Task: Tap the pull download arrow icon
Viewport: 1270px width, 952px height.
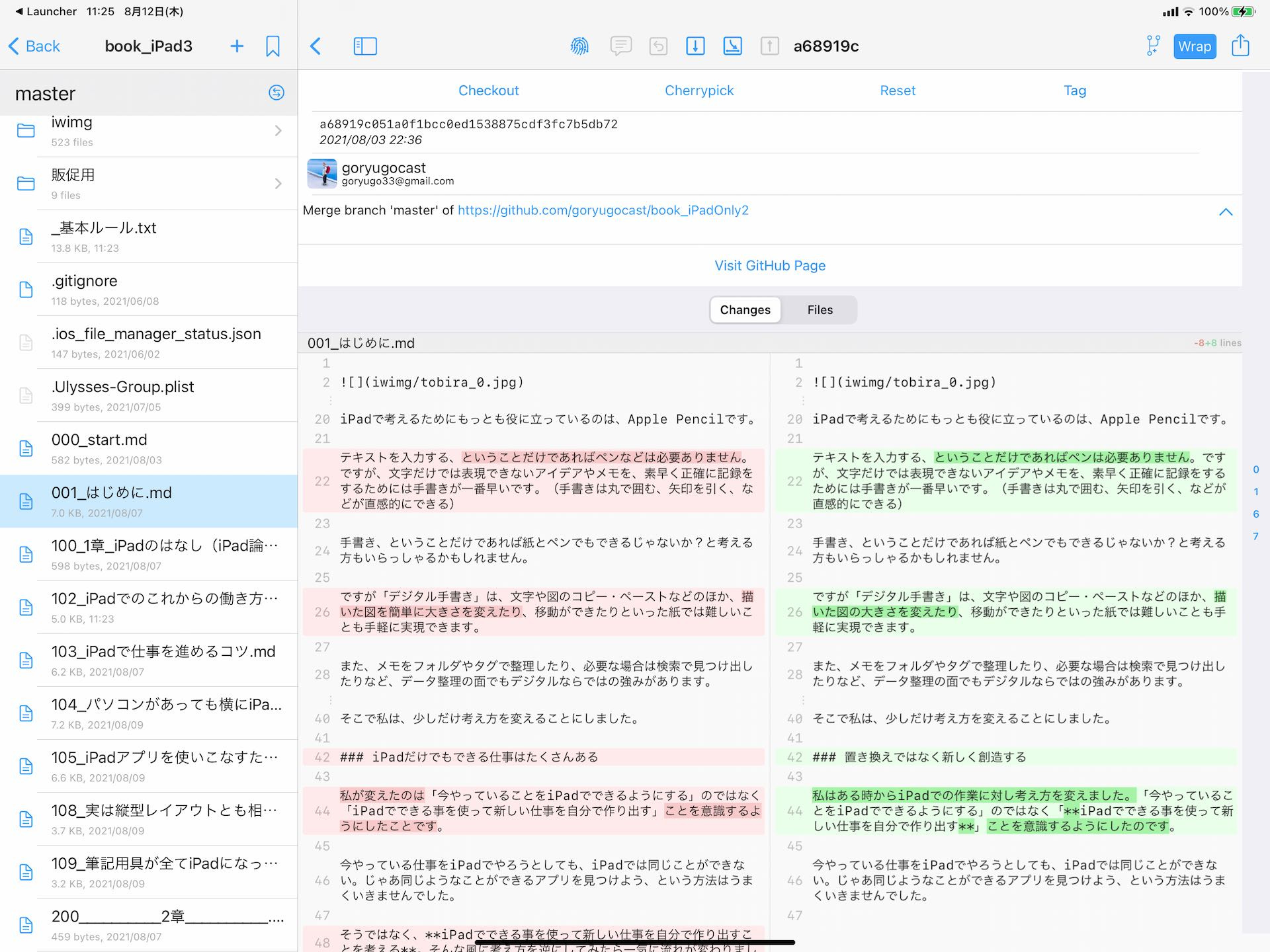Action: (x=695, y=46)
